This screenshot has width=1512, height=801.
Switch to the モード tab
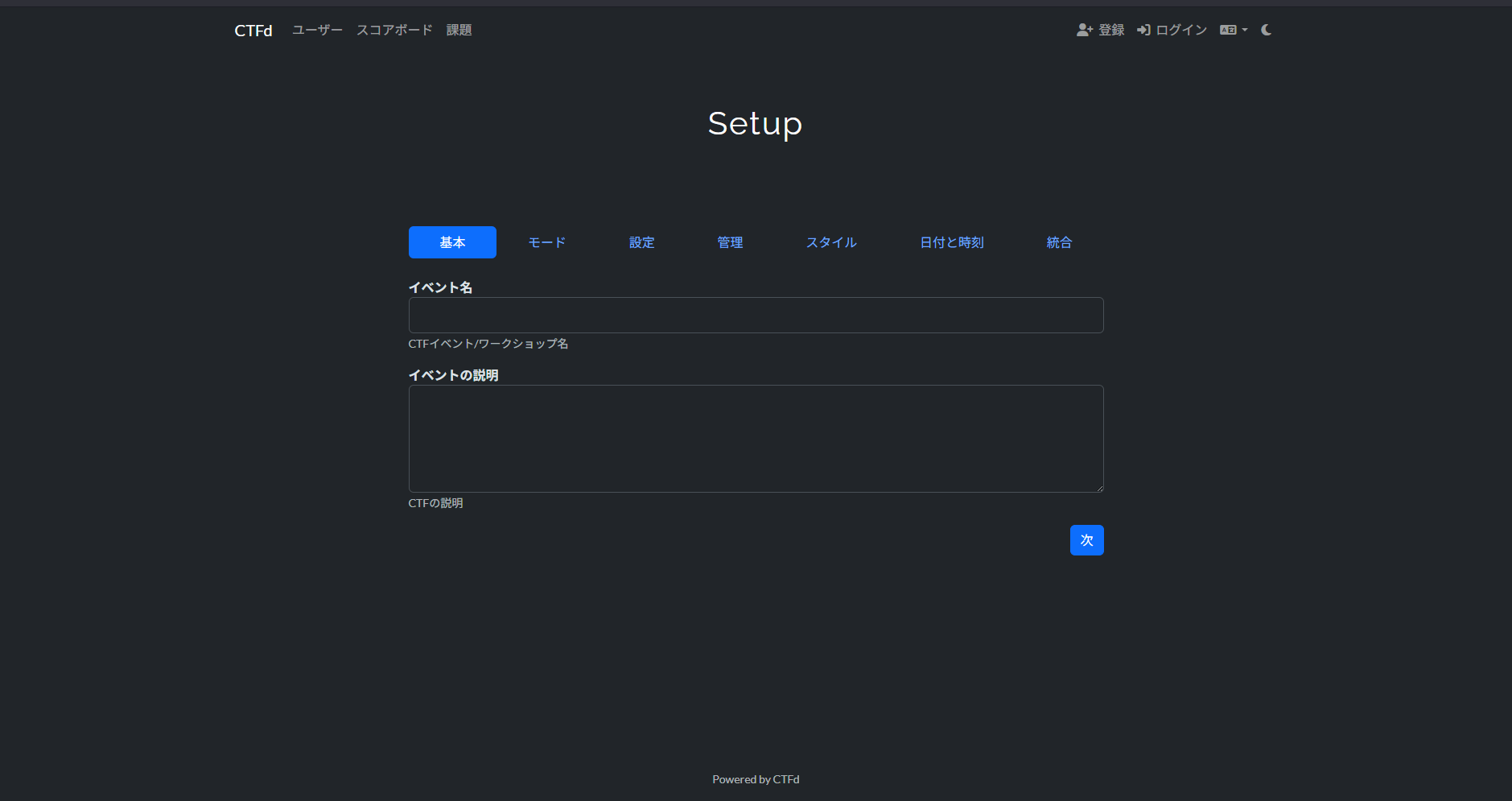tap(546, 242)
